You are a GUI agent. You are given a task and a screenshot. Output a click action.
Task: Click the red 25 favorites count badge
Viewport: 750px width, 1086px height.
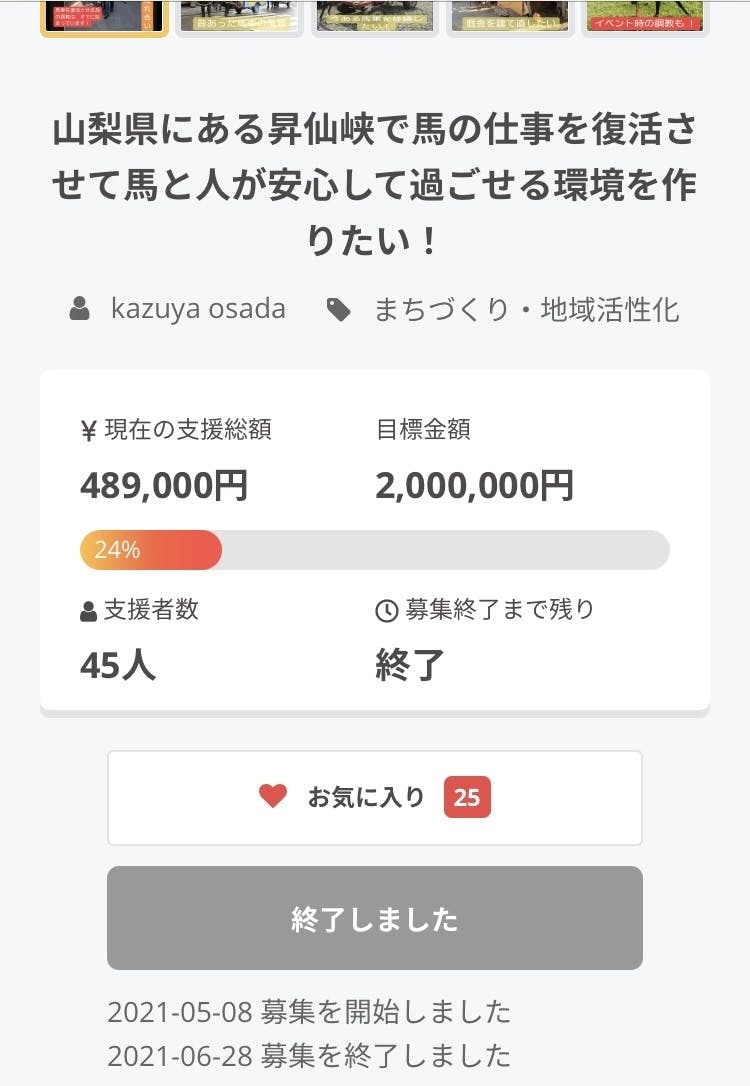(467, 797)
